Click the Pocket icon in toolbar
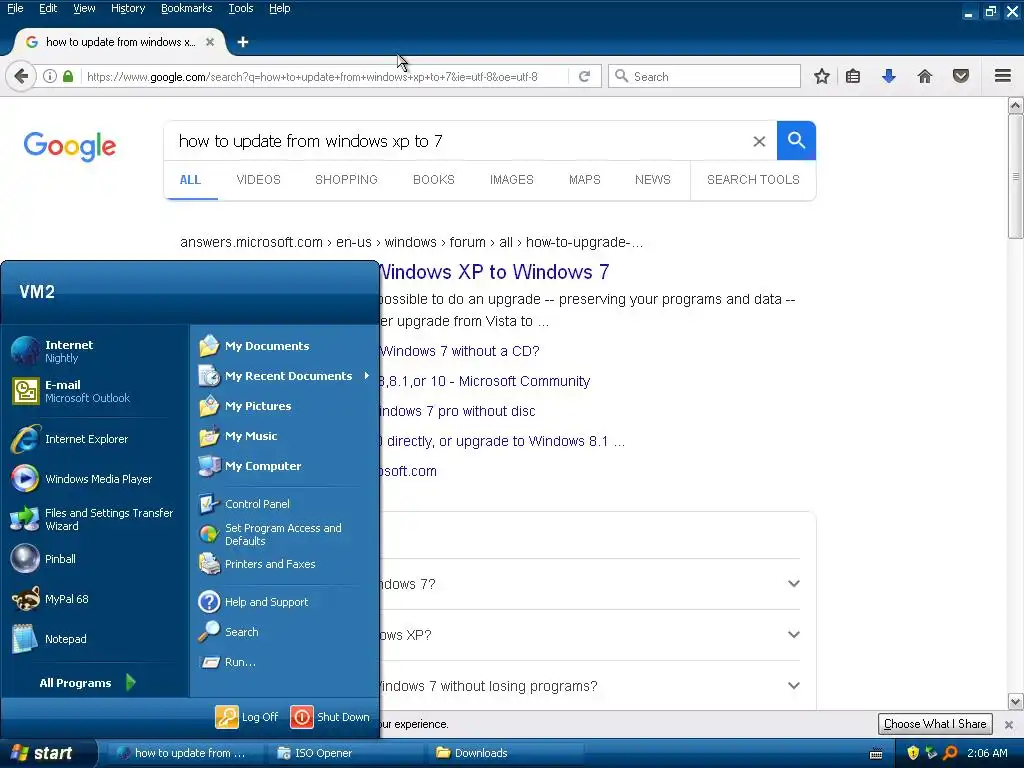The width and height of the screenshot is (1024, 768). click(961, 76)
